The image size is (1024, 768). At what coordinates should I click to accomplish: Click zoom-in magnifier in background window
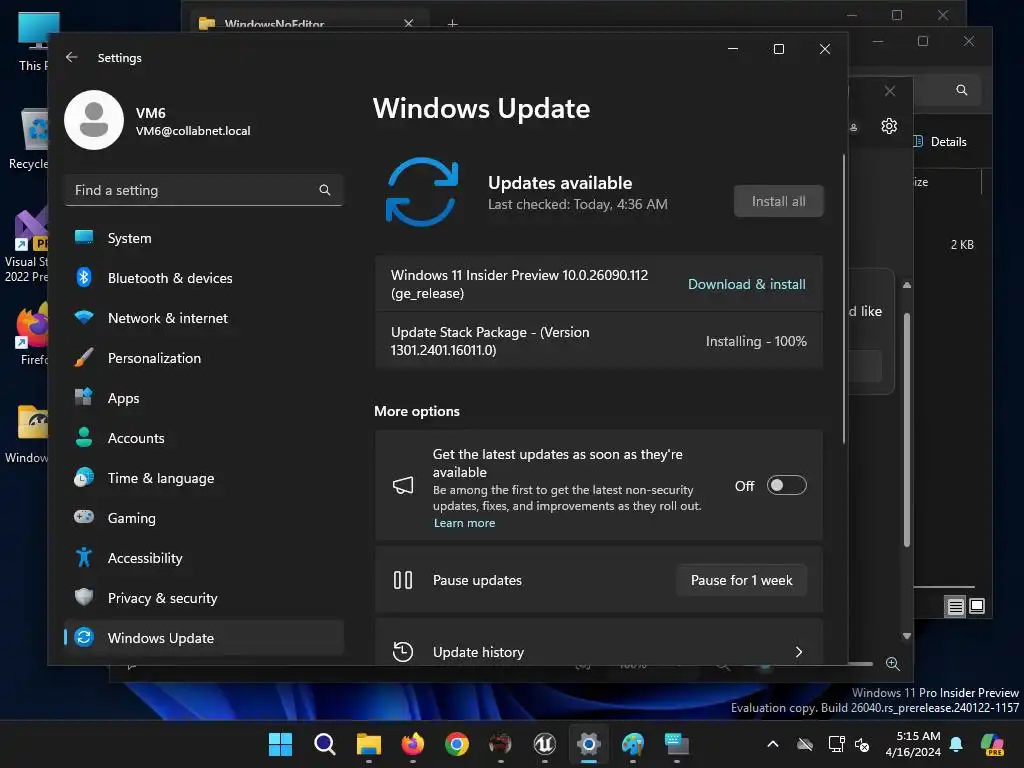893,664
